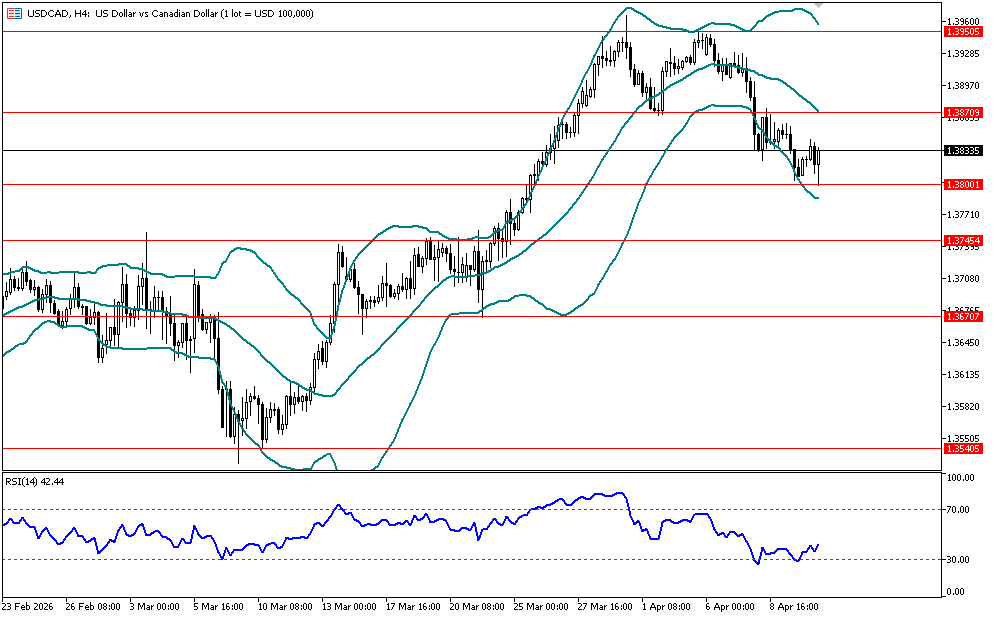Select the 1.36707 red price label
The width and height of the screenshot is (994, 618).
coord(962,315)
